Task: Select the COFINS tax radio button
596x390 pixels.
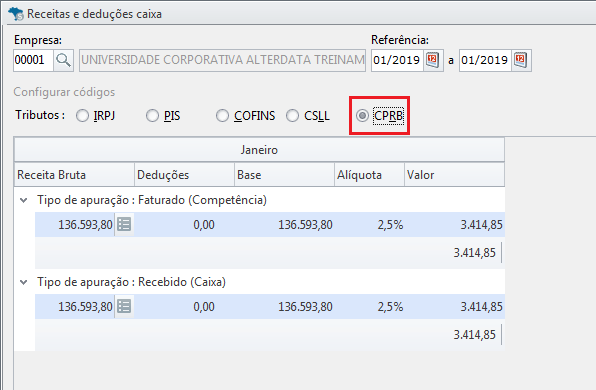Action: pyautogui.click(x=222, y=116)
